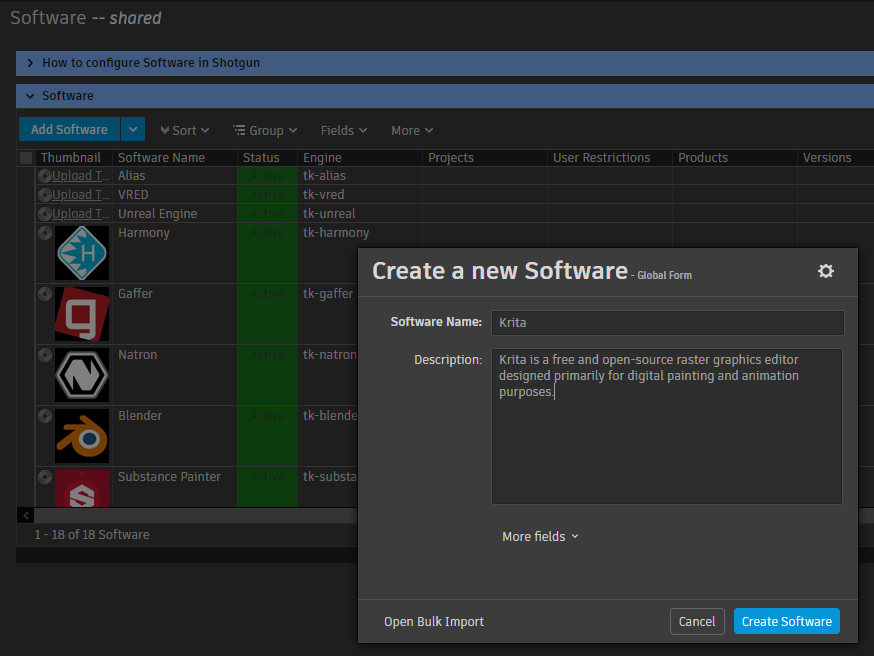This screenshot has height=656, width=874.
Task: Click the Products column header
Action: [734, 158]
